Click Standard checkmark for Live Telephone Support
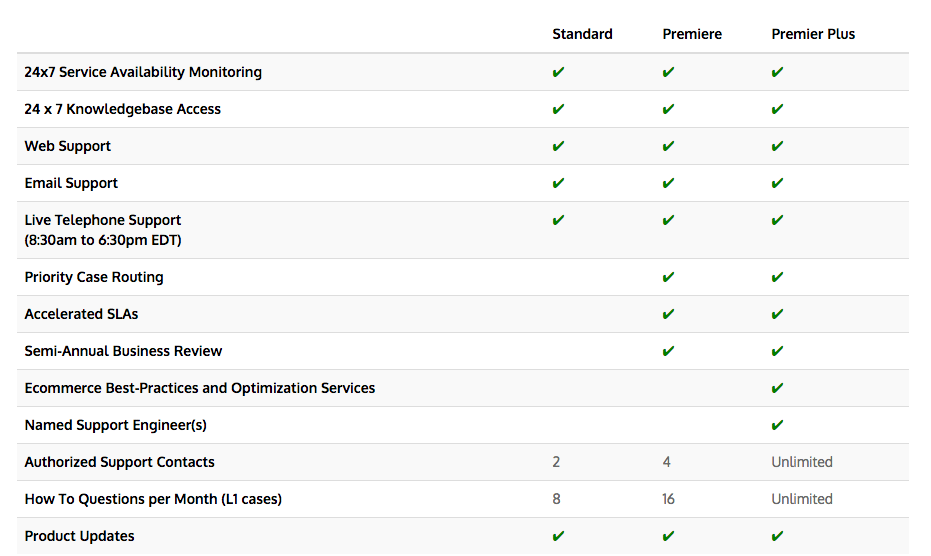931x556 pixels. tap(558, 220)
